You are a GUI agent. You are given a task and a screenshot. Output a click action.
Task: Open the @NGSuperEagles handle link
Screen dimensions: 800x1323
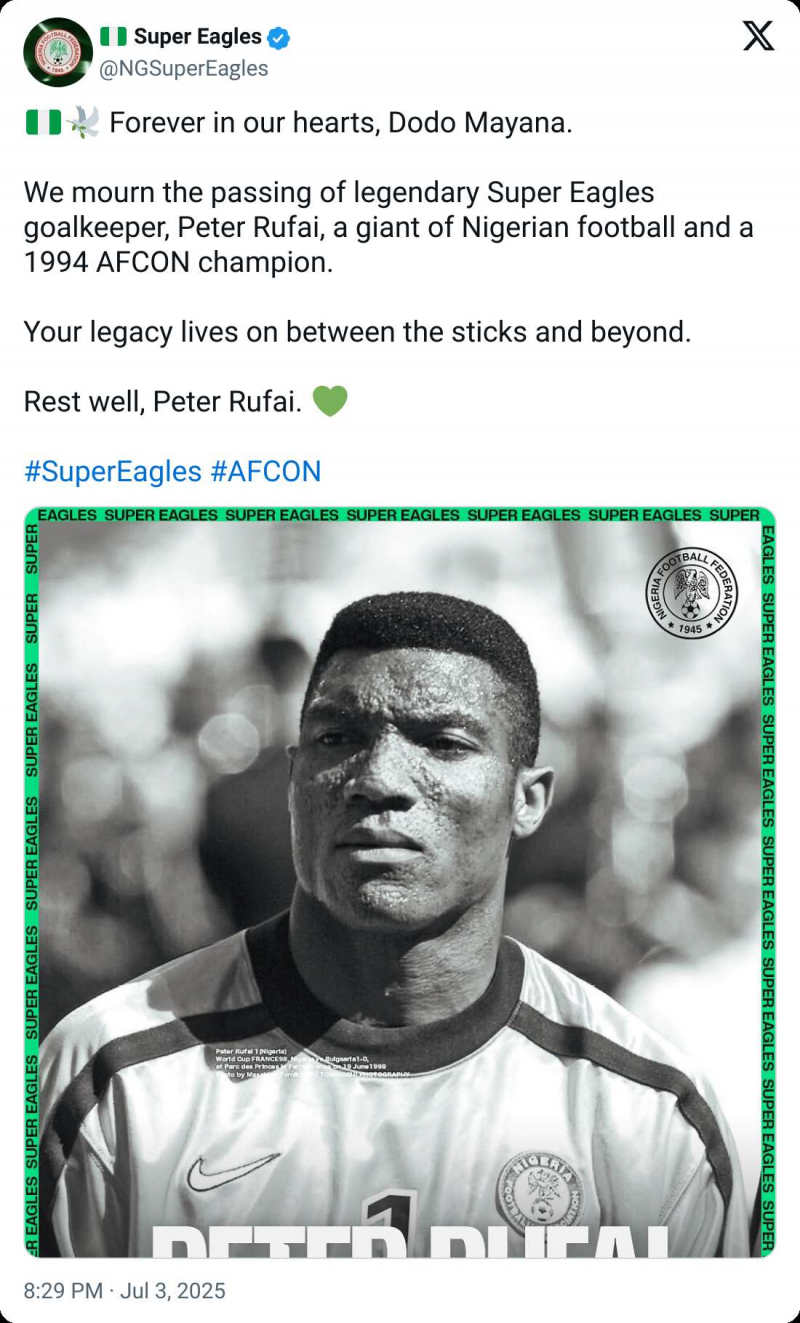pos(184,68)
